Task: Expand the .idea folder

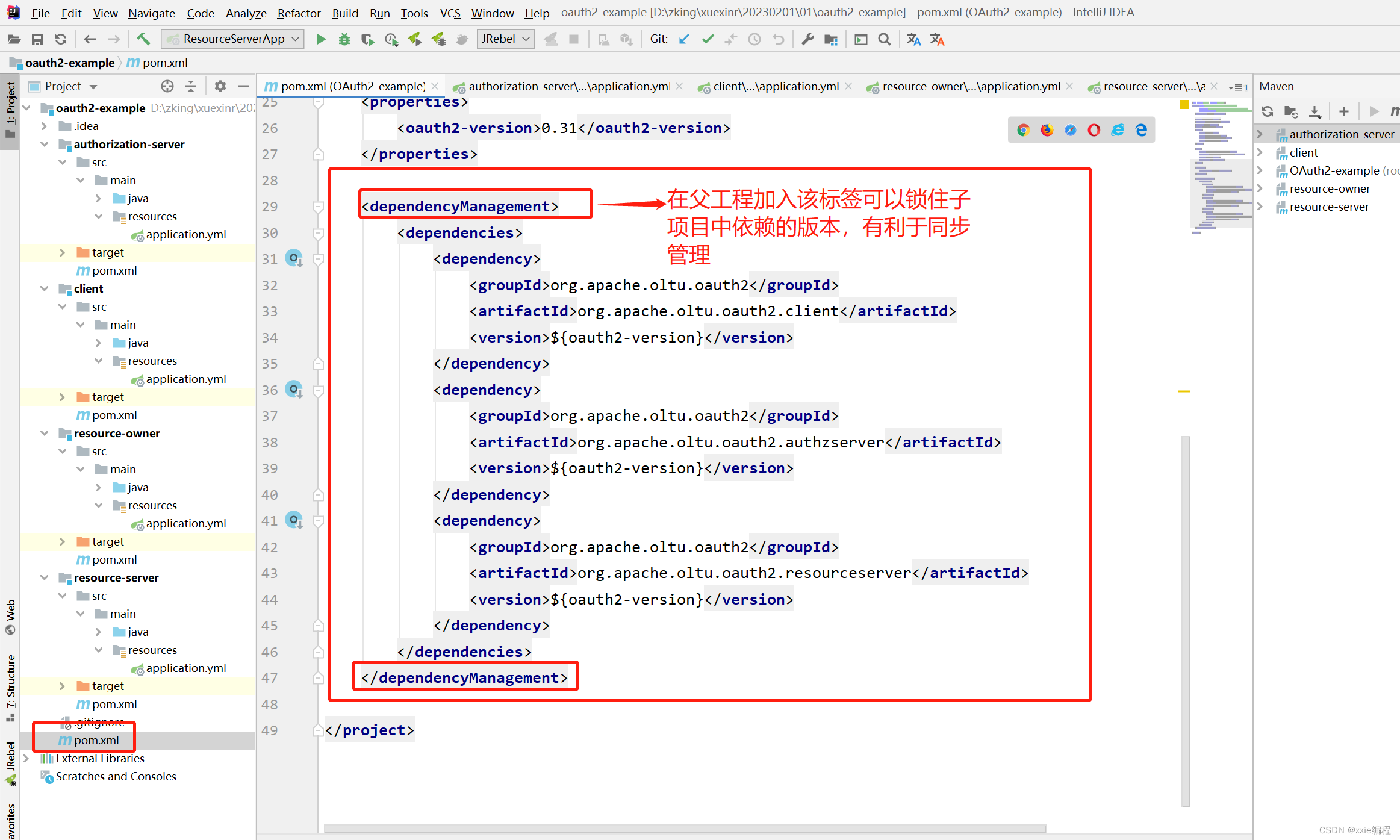Action: 45,126
